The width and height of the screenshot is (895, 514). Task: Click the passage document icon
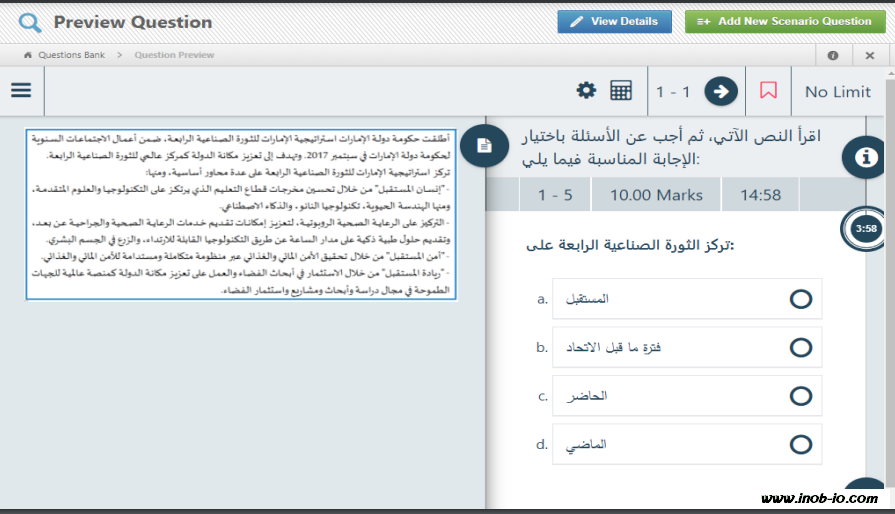pos(485,146)
